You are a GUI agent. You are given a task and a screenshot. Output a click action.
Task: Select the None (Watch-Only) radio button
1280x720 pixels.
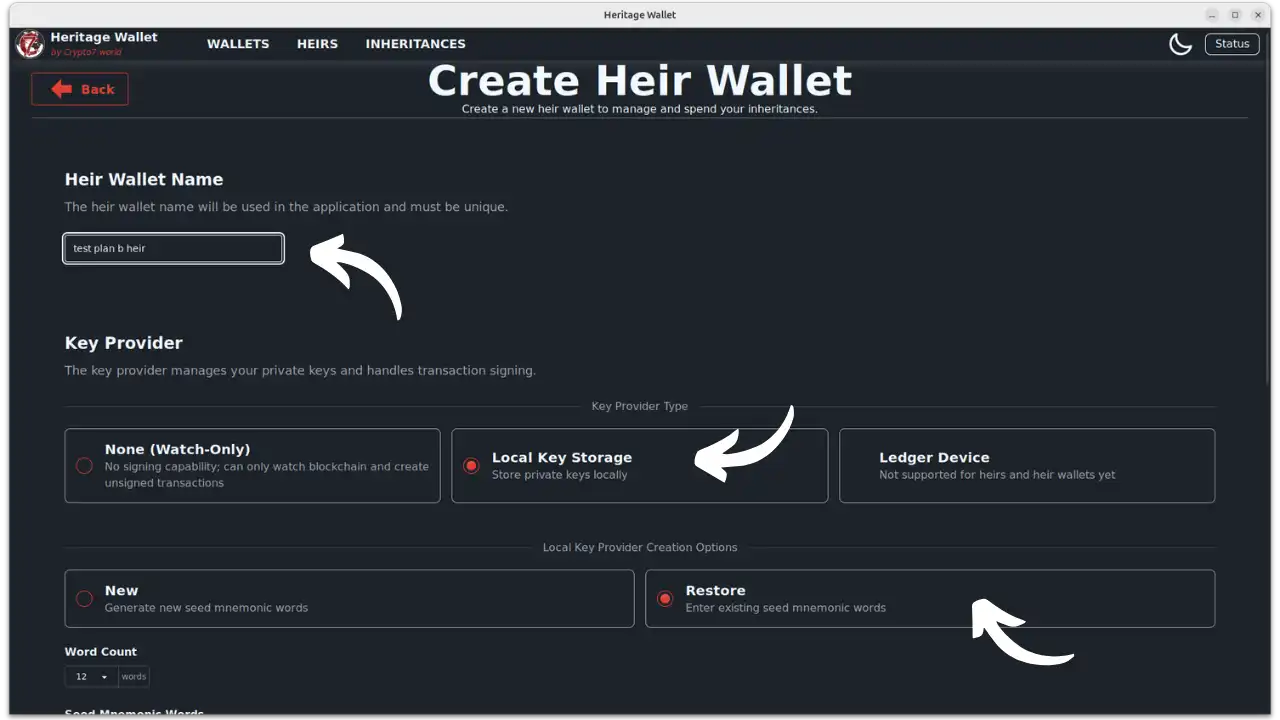click(84, 465)
